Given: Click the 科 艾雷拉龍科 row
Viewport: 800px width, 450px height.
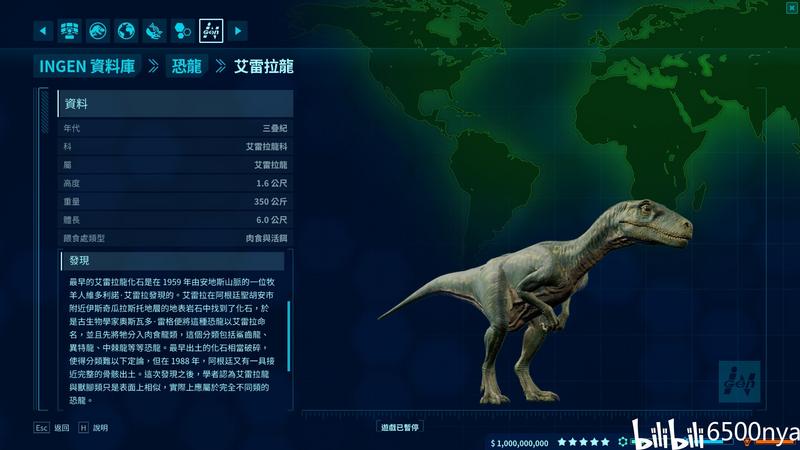Looking at the screenshot, I should click(x=176, y=146).
